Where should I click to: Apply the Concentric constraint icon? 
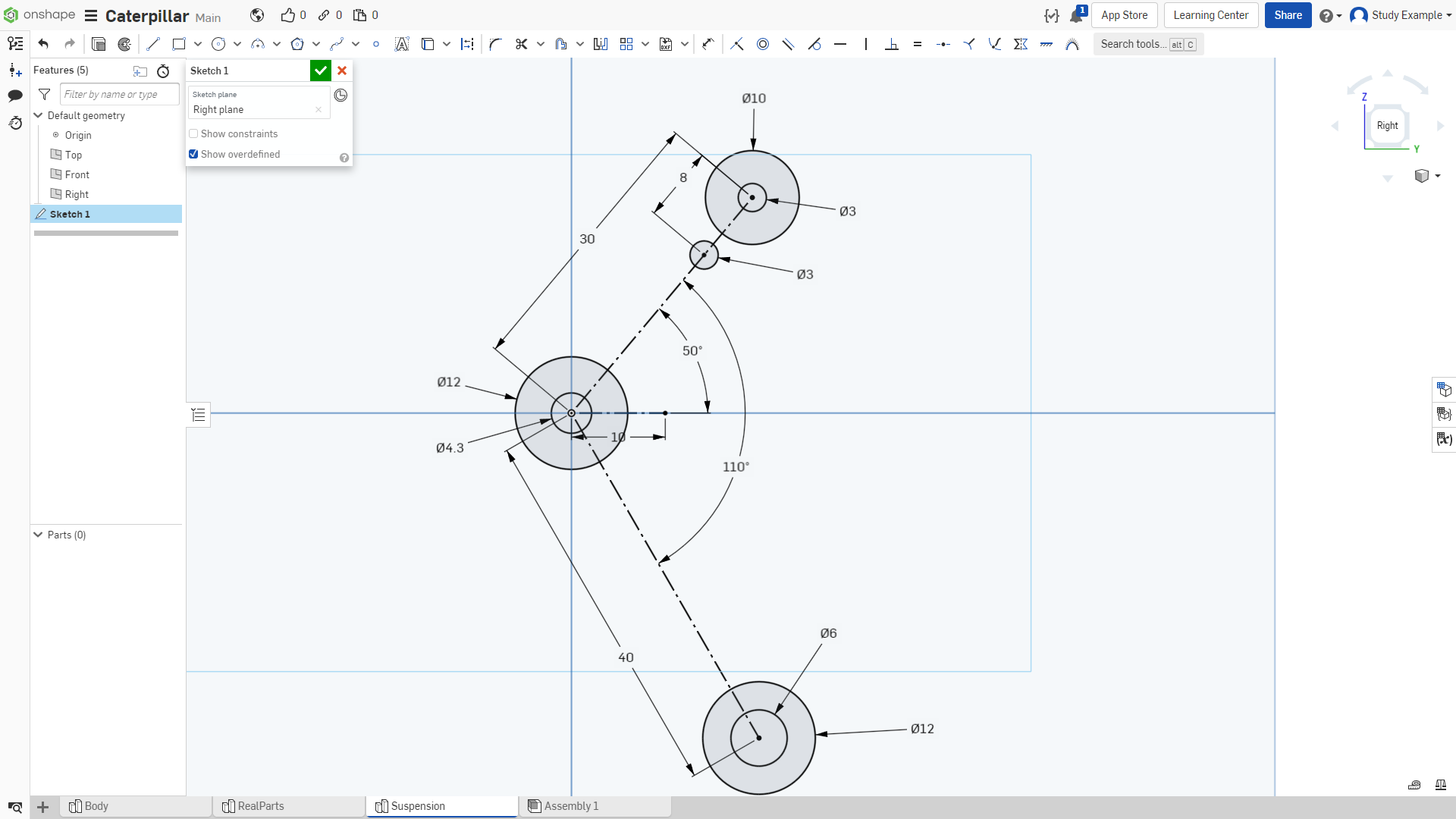click(x=763, y=44)
